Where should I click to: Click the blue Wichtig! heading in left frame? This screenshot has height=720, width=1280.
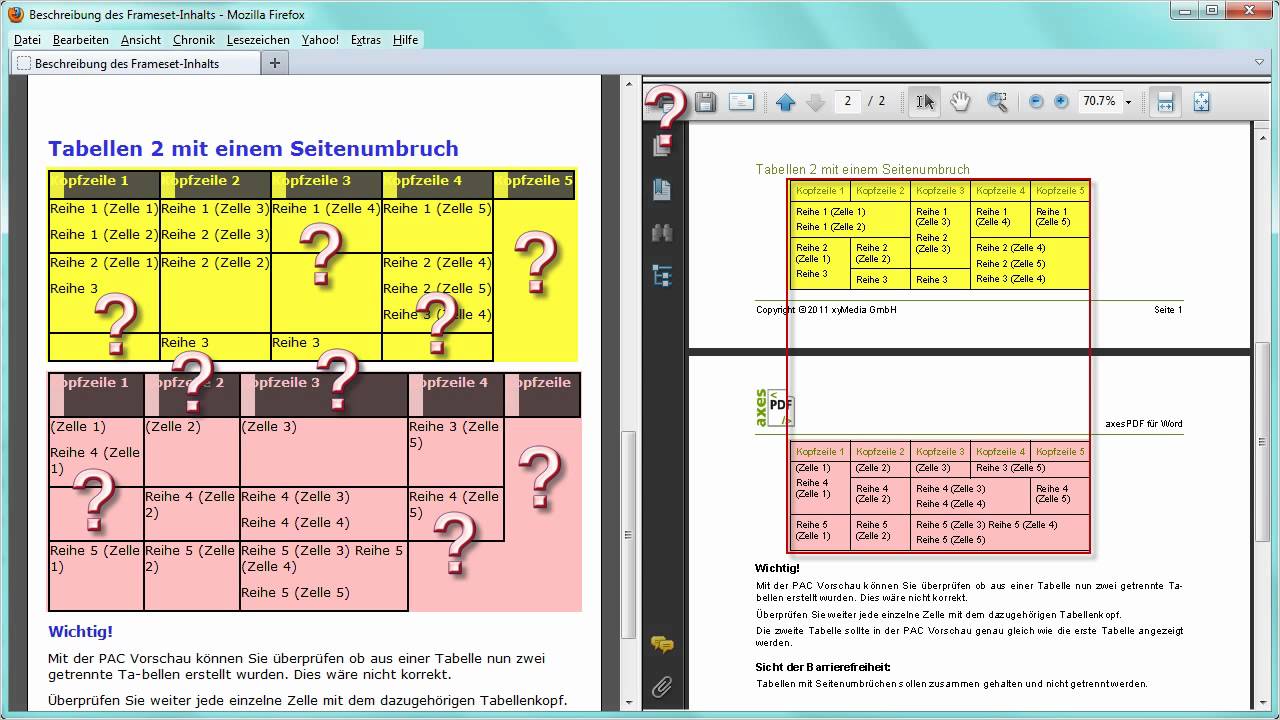[x=80, y=632]
